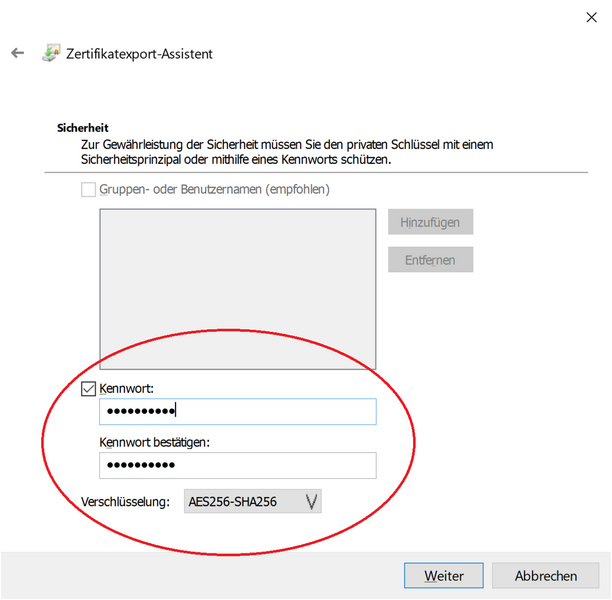Click into the Kennwort bestätigen field
The width and height of the screenshot is (612, 600).
click(x=237, y=465)
